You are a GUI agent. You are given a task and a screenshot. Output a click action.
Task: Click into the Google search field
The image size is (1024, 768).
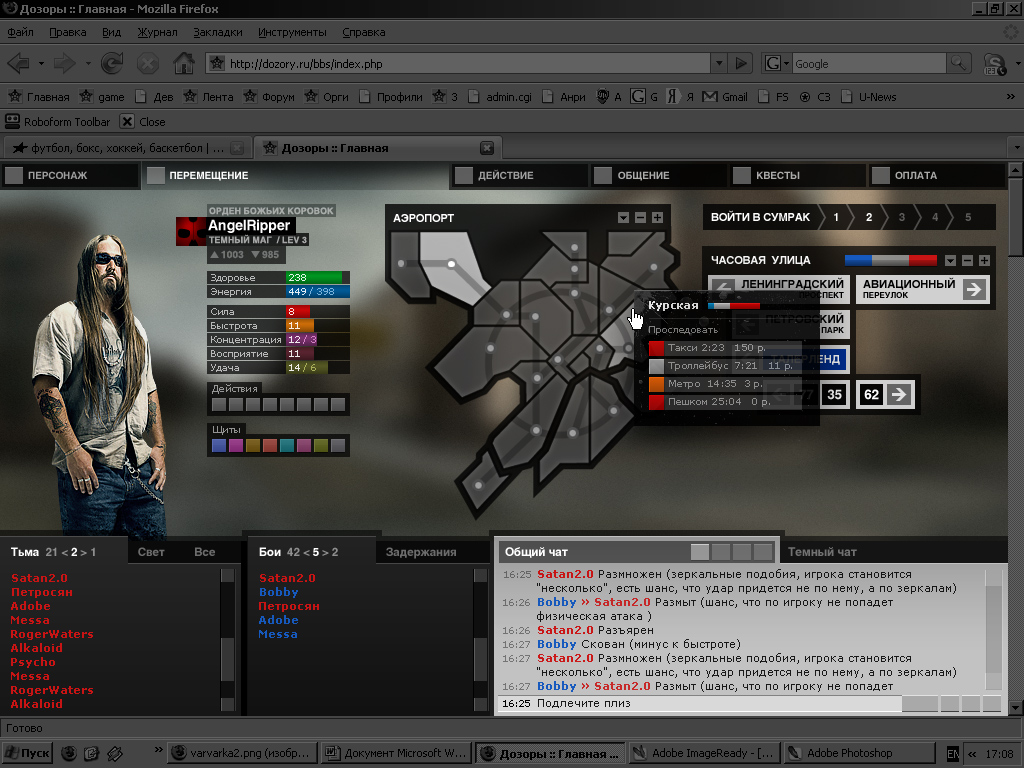[x=869, y=63]
